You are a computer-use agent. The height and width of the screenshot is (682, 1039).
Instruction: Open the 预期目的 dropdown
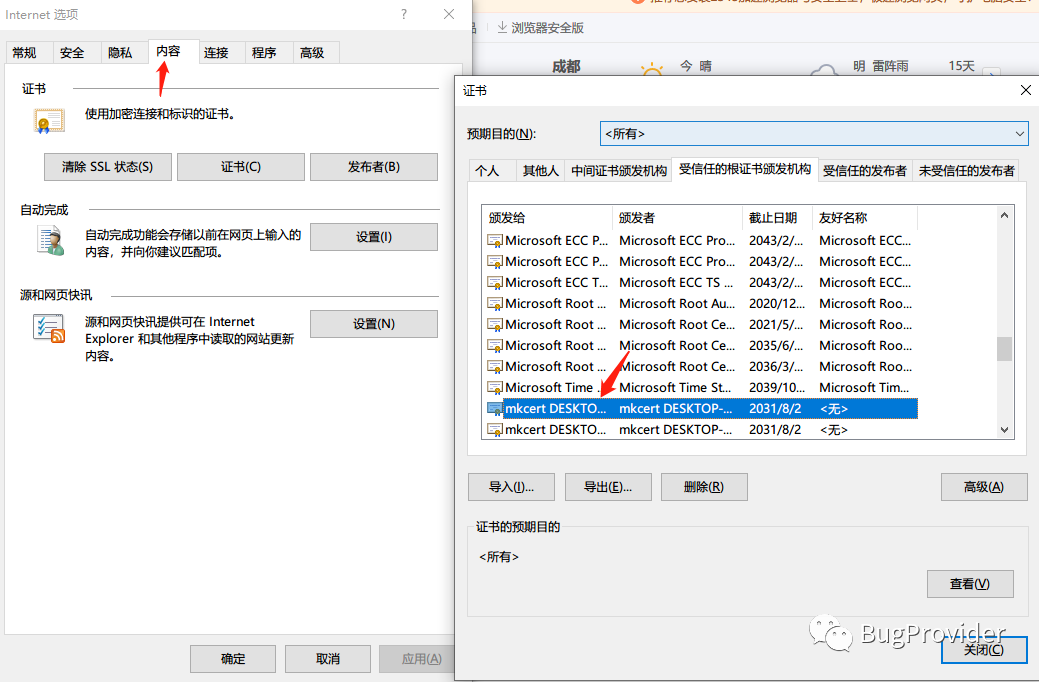[x=814, y=134]
